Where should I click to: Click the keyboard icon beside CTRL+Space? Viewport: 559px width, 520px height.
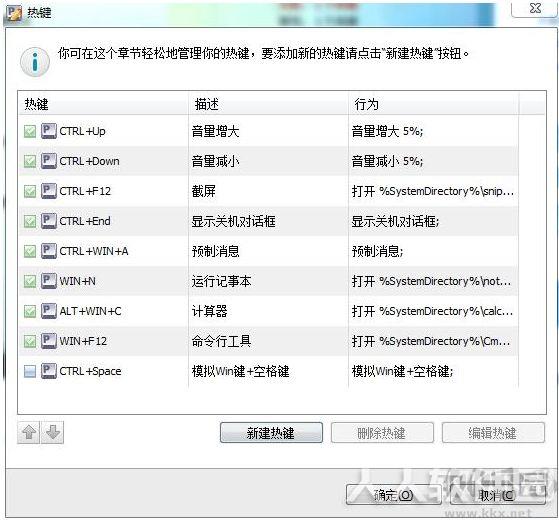coord(49,370)
